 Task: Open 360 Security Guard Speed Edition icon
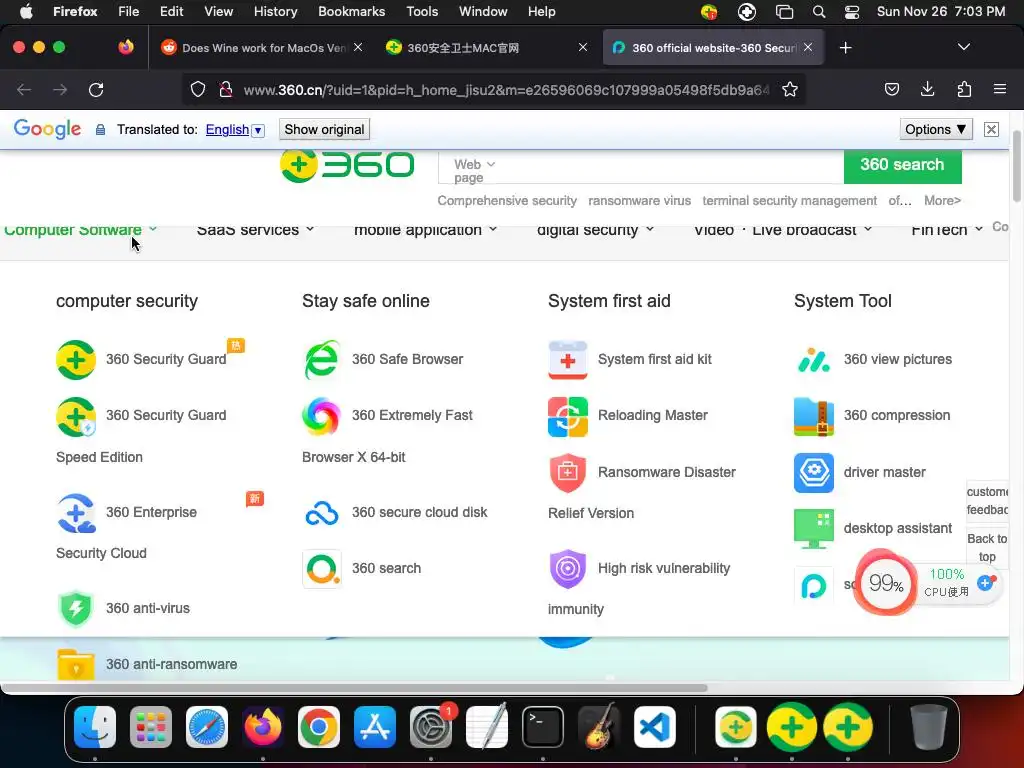(x=76, y=416)
